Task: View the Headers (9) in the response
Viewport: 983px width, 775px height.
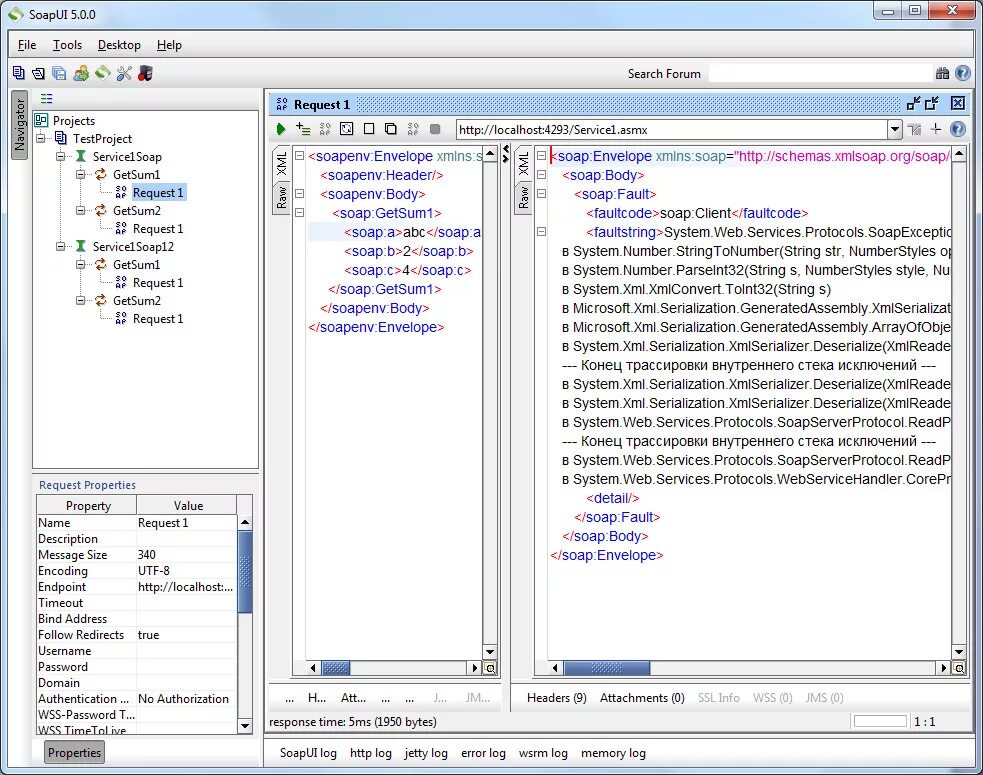Action: tap(556, 698)
